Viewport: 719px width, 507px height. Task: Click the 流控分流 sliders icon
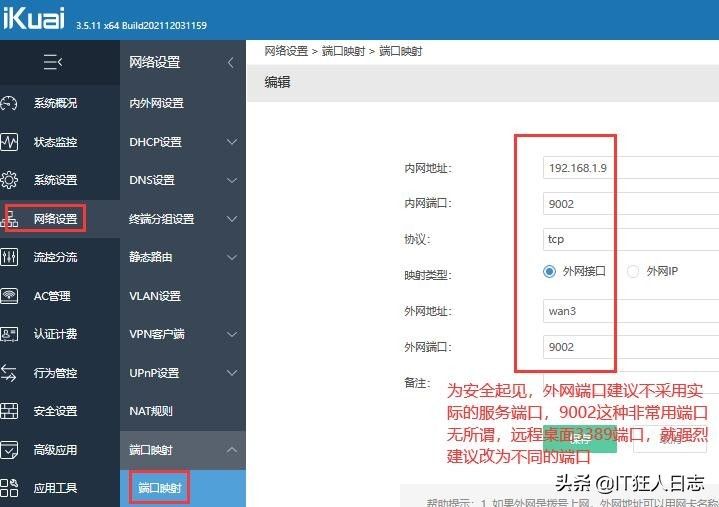[x=9, y=257]
